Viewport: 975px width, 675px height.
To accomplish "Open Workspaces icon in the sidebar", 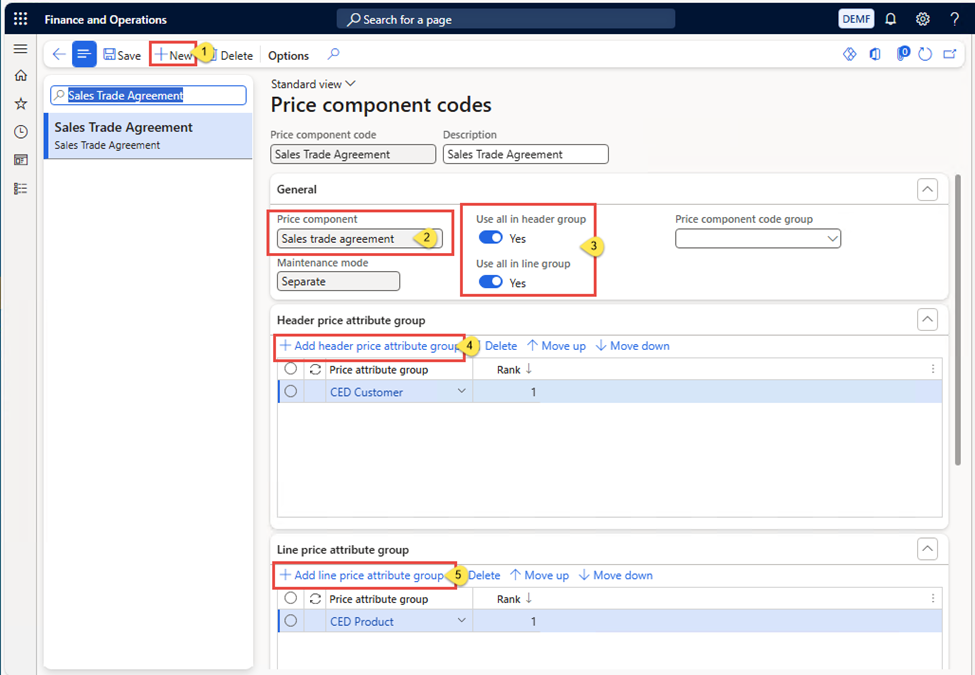I will (x=21, y=160).
